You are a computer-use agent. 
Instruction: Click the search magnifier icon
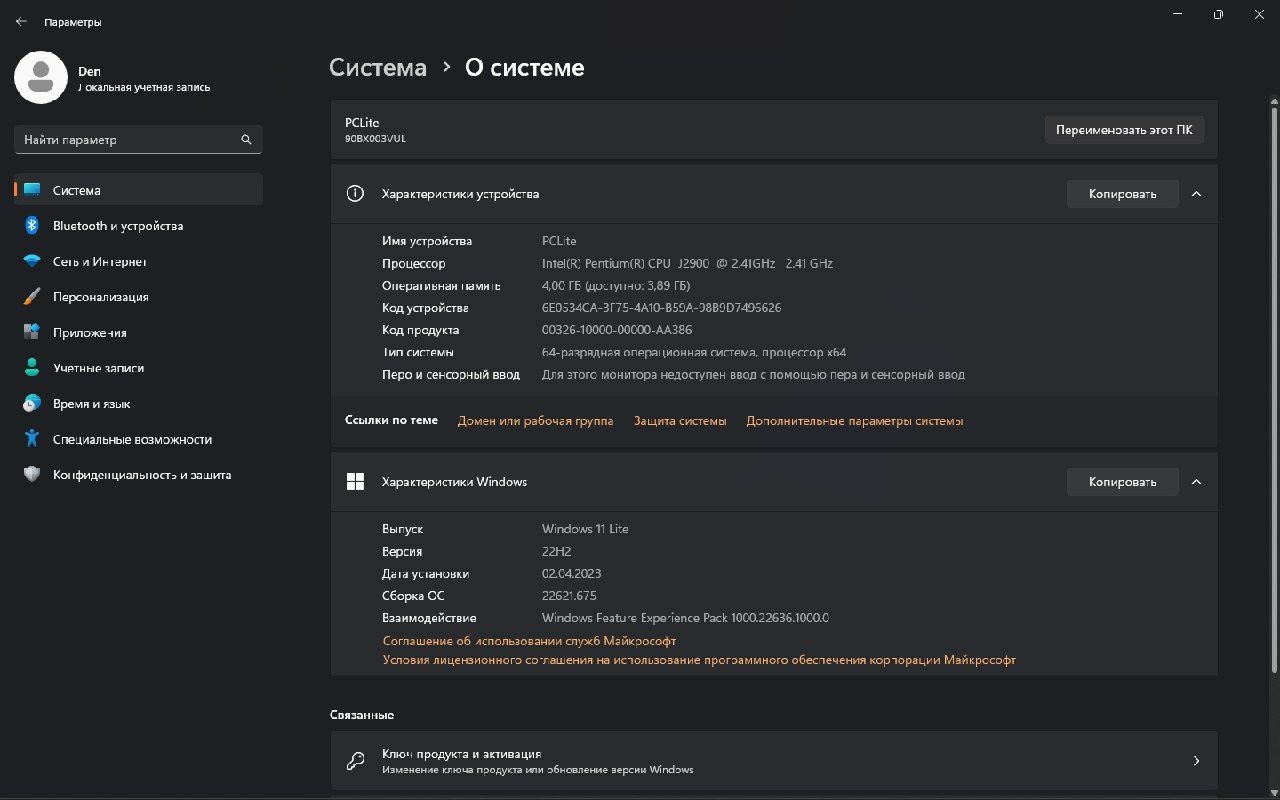point(246,140)
